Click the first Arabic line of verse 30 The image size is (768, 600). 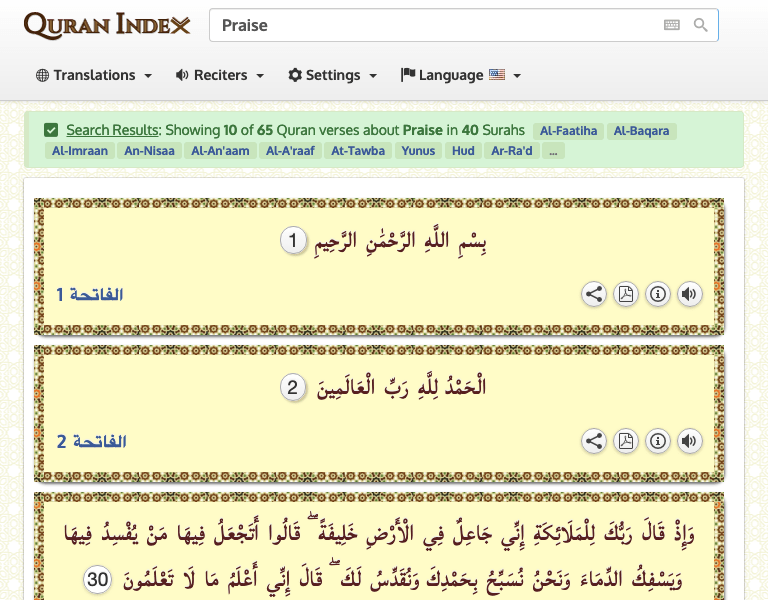click(379, 532)
